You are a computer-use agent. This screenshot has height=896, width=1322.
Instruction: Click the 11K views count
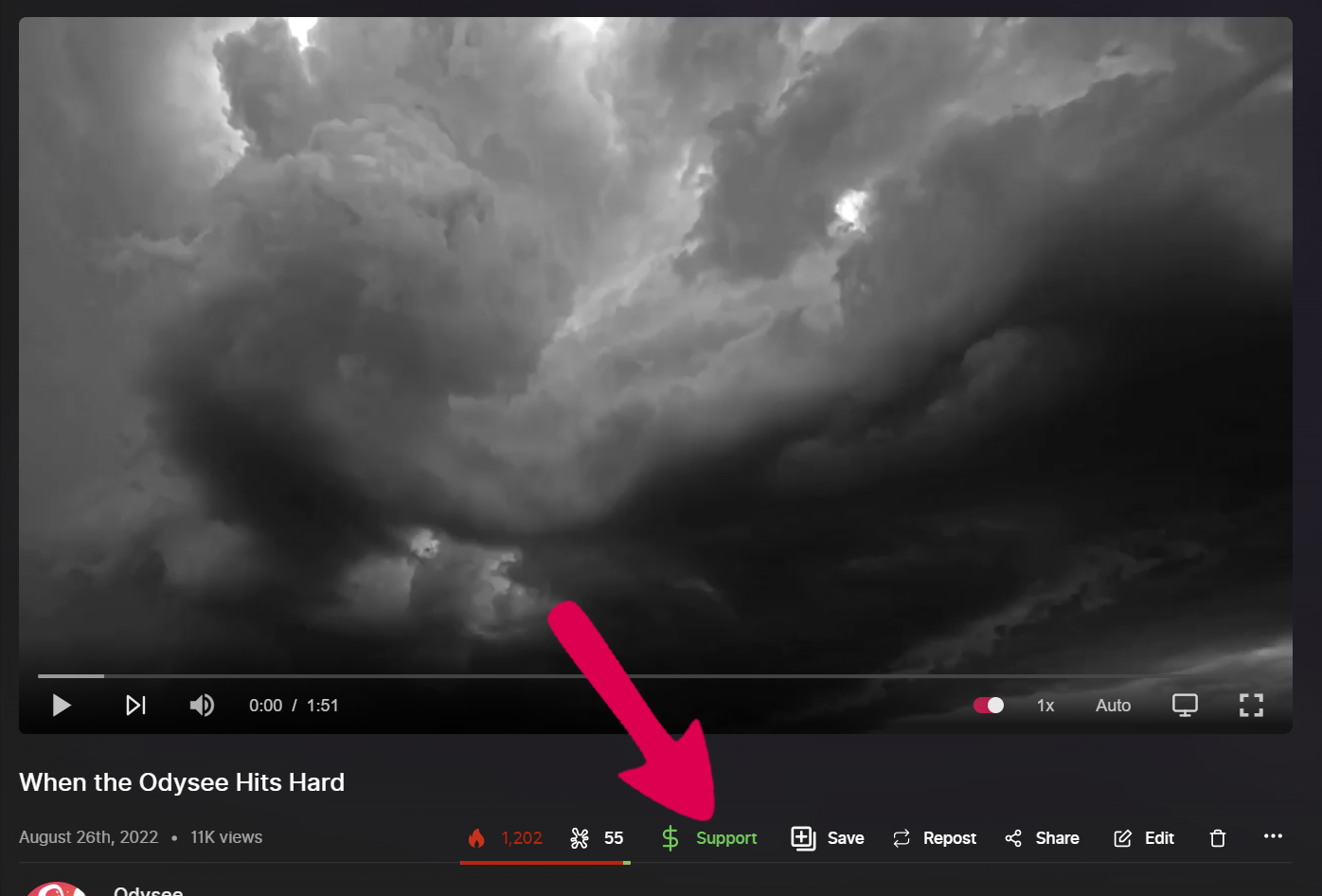pos(226,837)
